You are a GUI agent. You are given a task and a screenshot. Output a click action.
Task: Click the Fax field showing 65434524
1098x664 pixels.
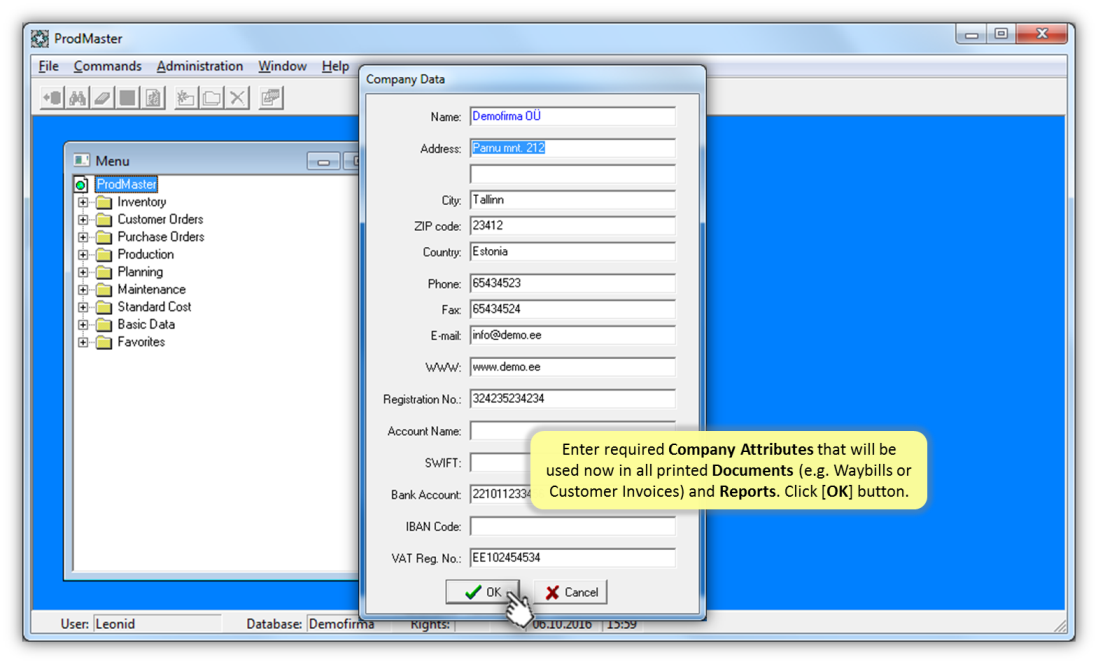(573, 309)
